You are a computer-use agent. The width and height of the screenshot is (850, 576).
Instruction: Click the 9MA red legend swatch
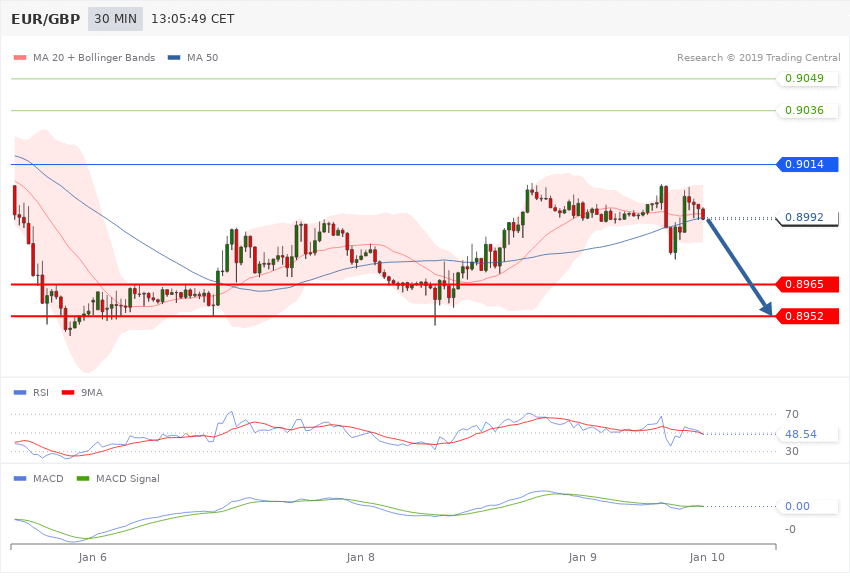(x=68, y=393)
